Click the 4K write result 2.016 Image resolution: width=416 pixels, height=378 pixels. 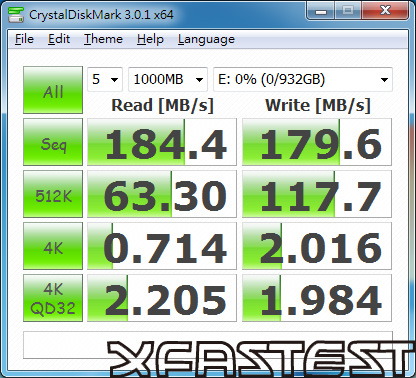[317, 246]
